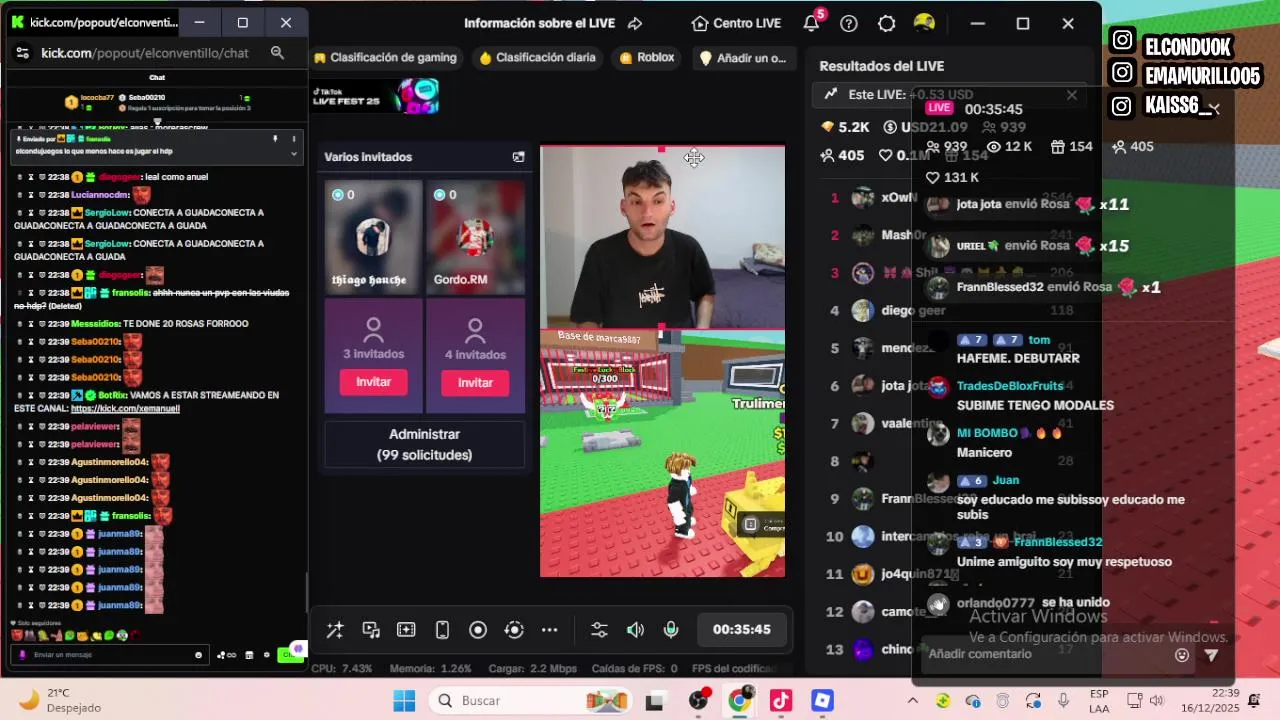Click the replay clip capture icon

point(514,630)
